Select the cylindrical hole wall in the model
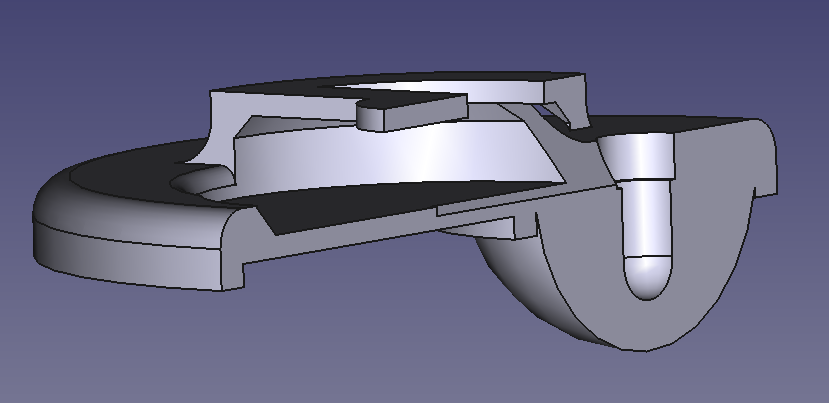 pos(647,218)
